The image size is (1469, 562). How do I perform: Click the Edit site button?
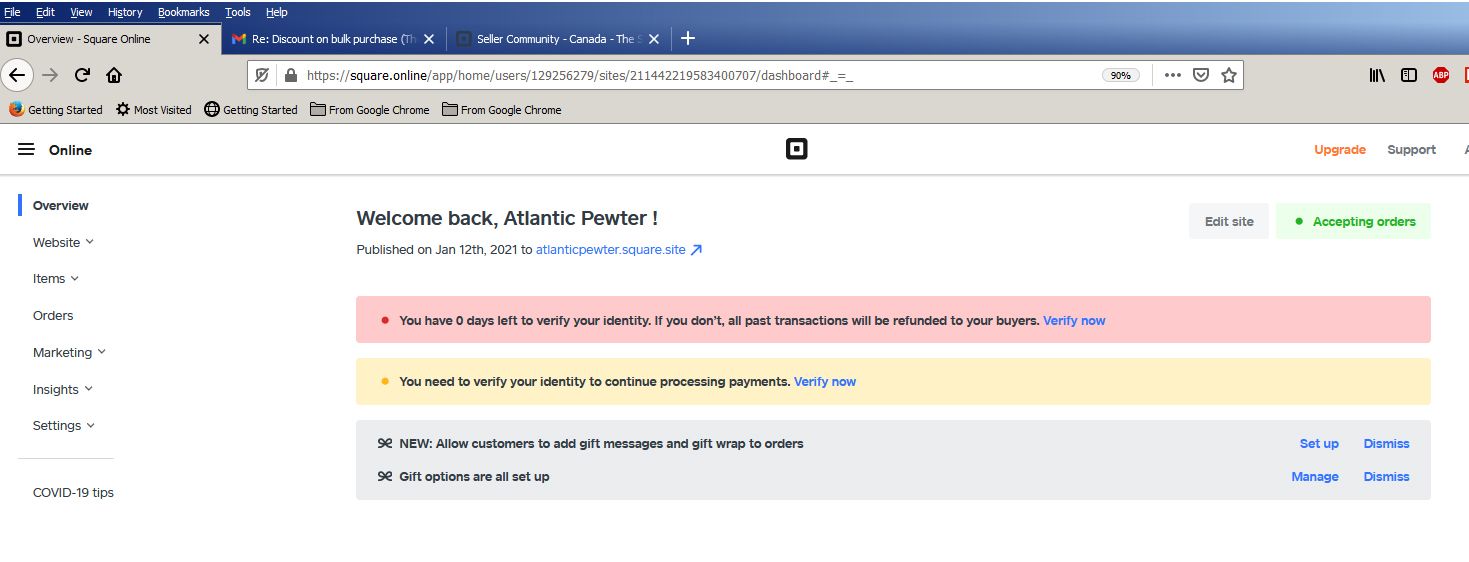click(1229, 222)
